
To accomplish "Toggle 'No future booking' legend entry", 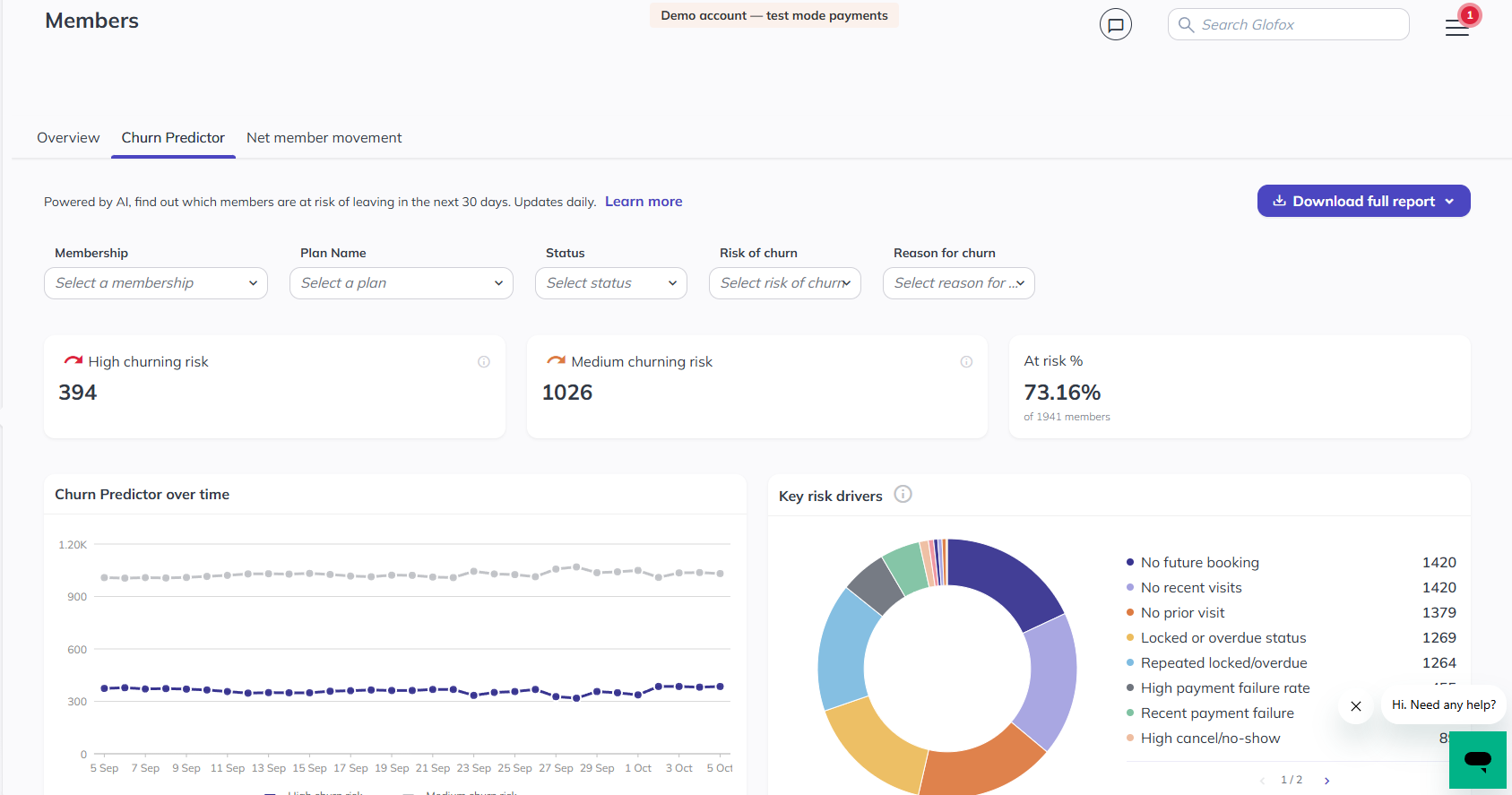I will click(x=1193, y=563).
